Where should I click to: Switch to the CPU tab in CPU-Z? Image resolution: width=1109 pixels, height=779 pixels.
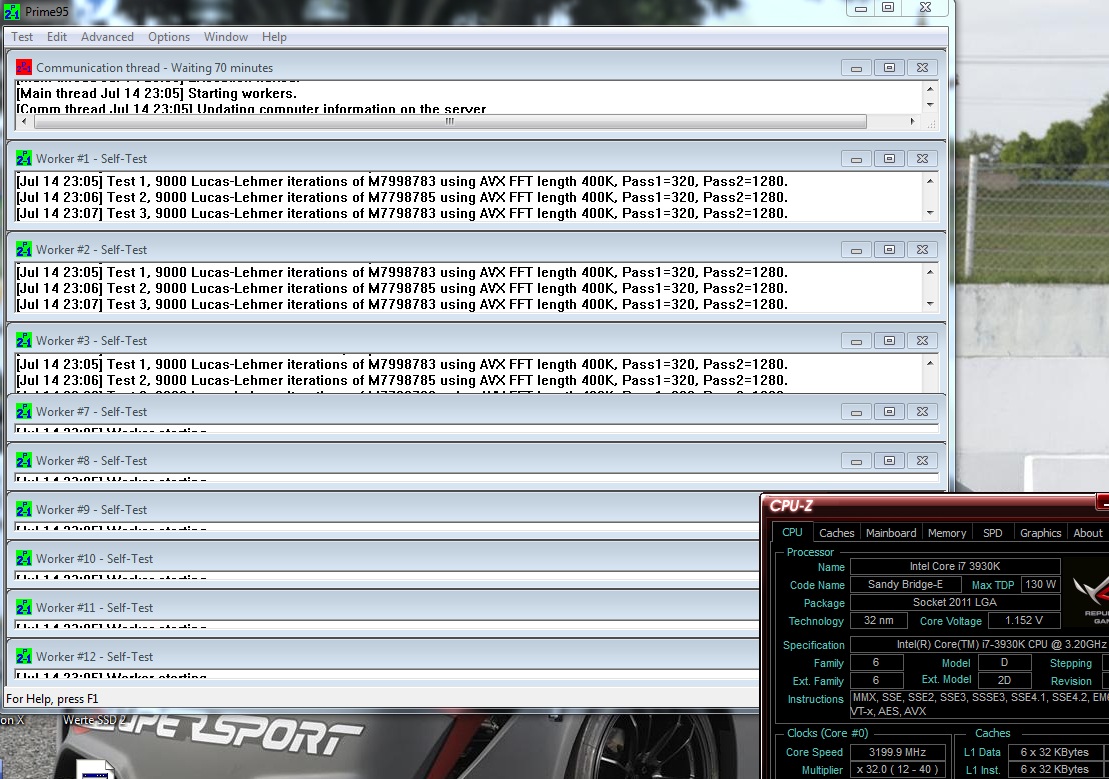792,532
